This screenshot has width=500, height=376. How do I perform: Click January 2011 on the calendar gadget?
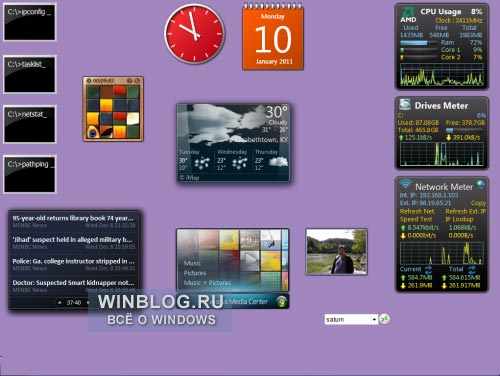[274, 61]
